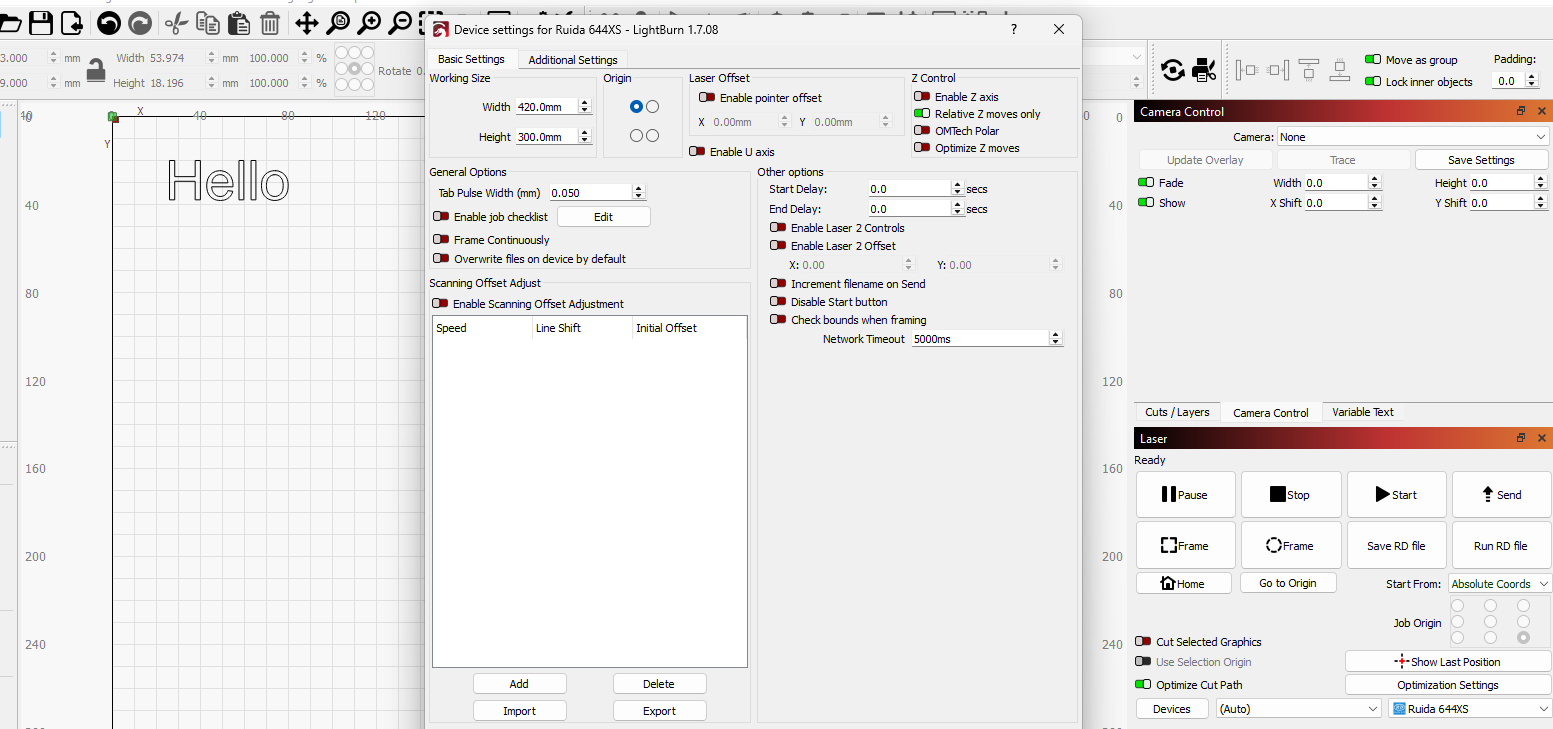Enable the Frame Continuously option
Screen dimensions: 1553x729
(441, 240)
